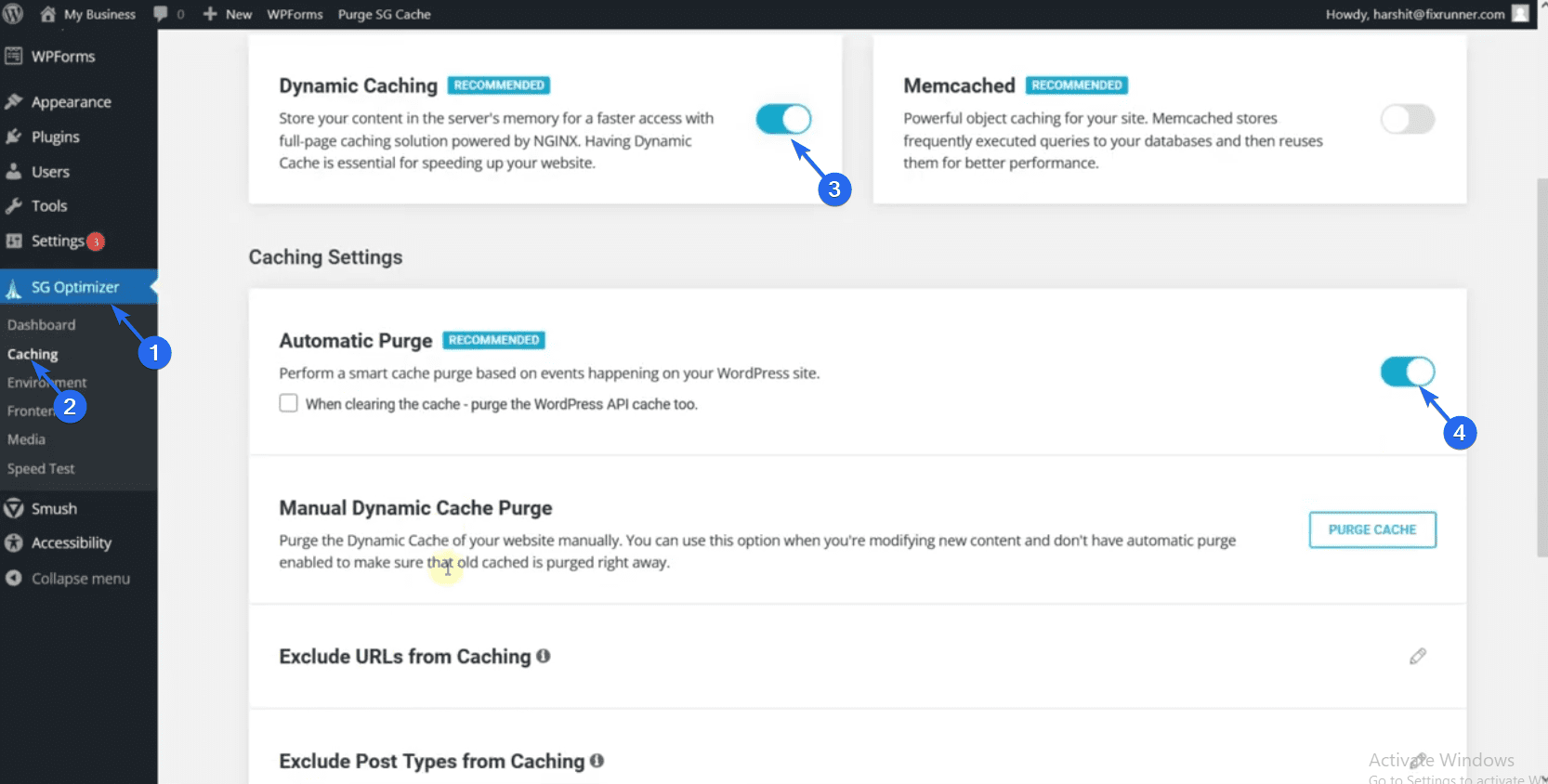
Task: Click the Settings sliders icon
Action: (x=14, y=241)
